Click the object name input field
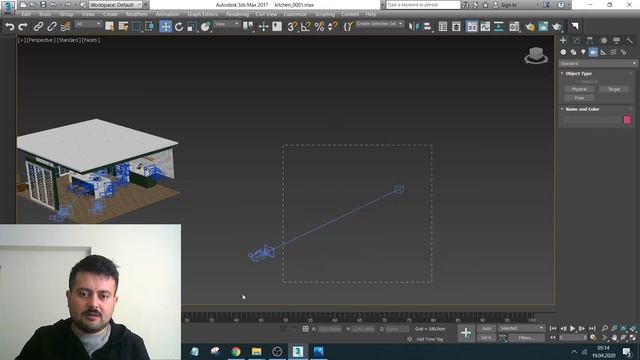This screenshot has width=640, height=360. point(592,120)
